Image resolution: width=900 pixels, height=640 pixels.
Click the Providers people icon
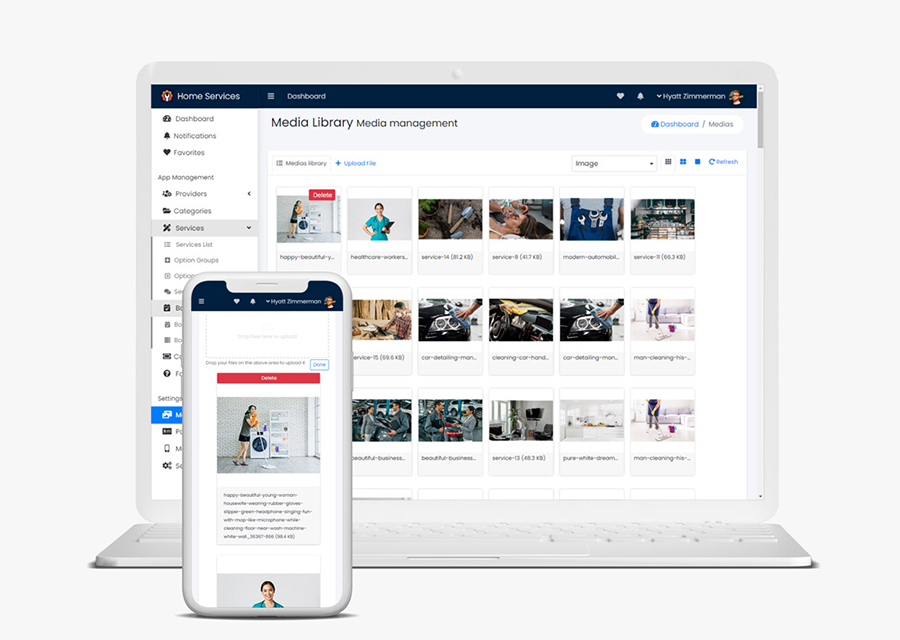(167, 194)
